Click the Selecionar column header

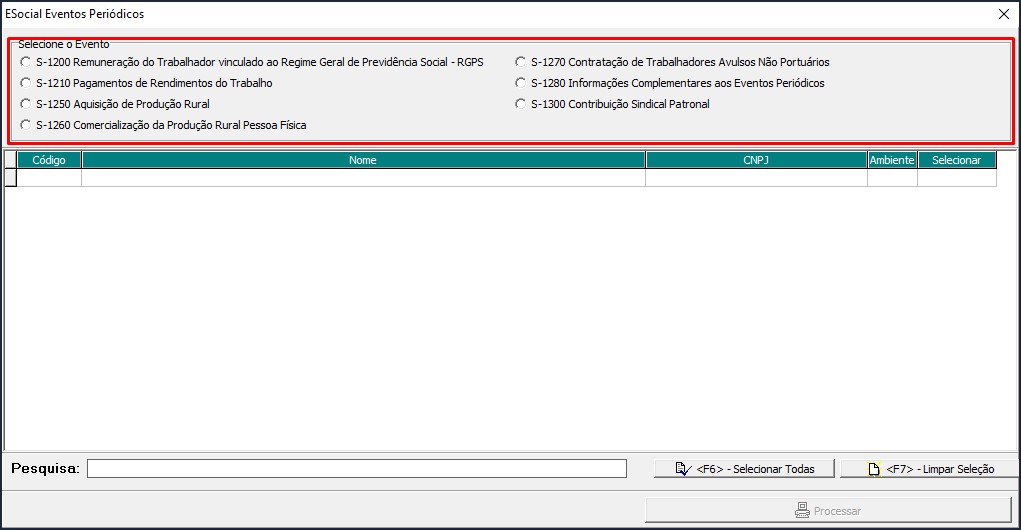(x=957, y=160)
